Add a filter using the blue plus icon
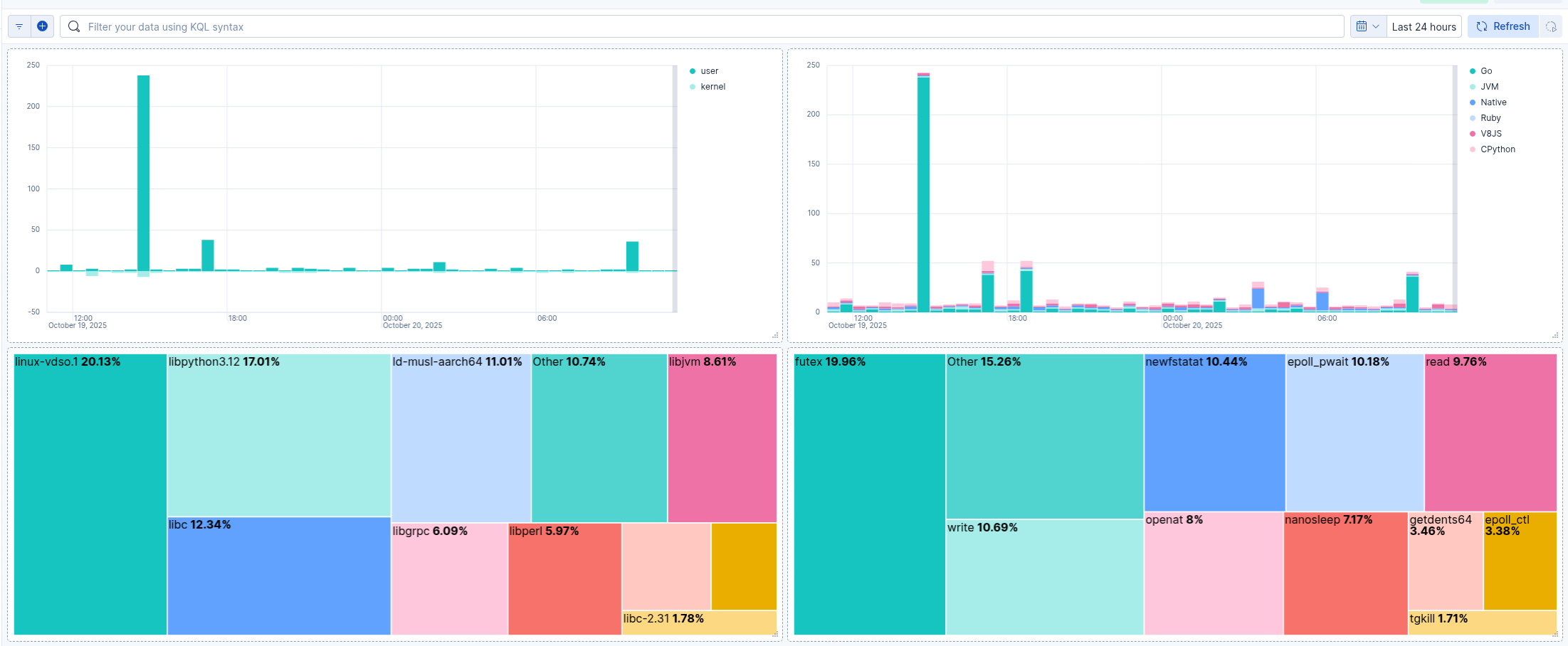This screenshot has height=646, width=1568. click(43, 26)
